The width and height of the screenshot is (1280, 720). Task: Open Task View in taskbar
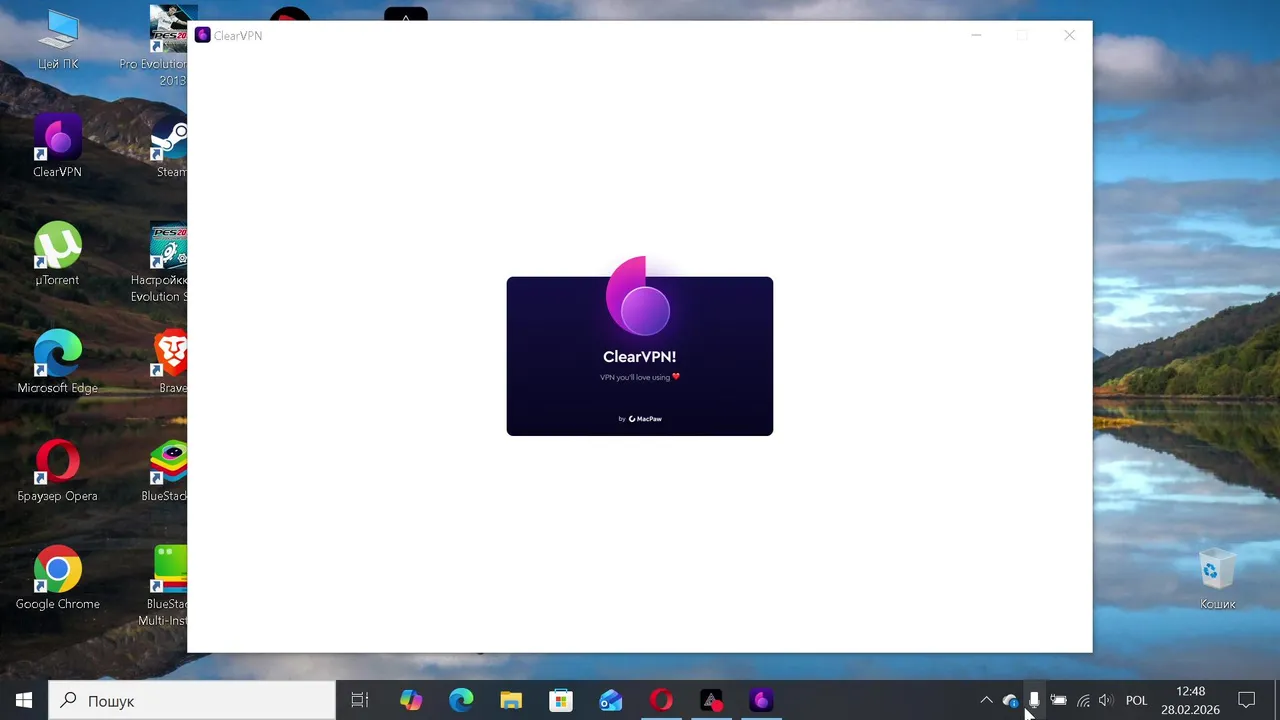tap(360, 700)
